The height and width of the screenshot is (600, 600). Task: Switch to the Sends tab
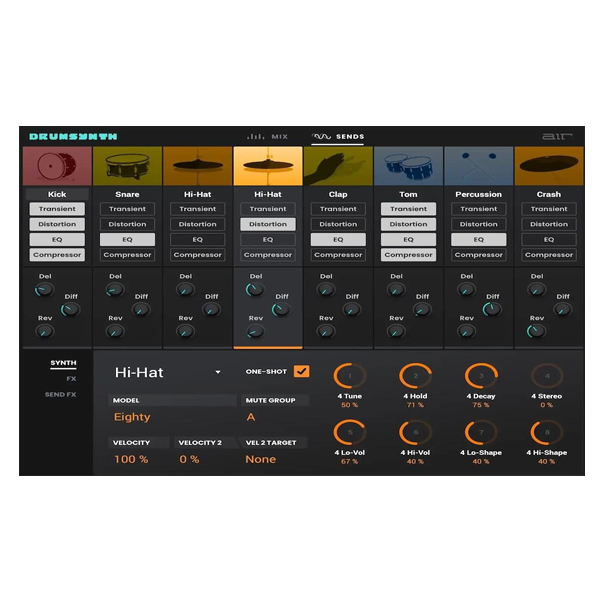[x=338, y=137]
